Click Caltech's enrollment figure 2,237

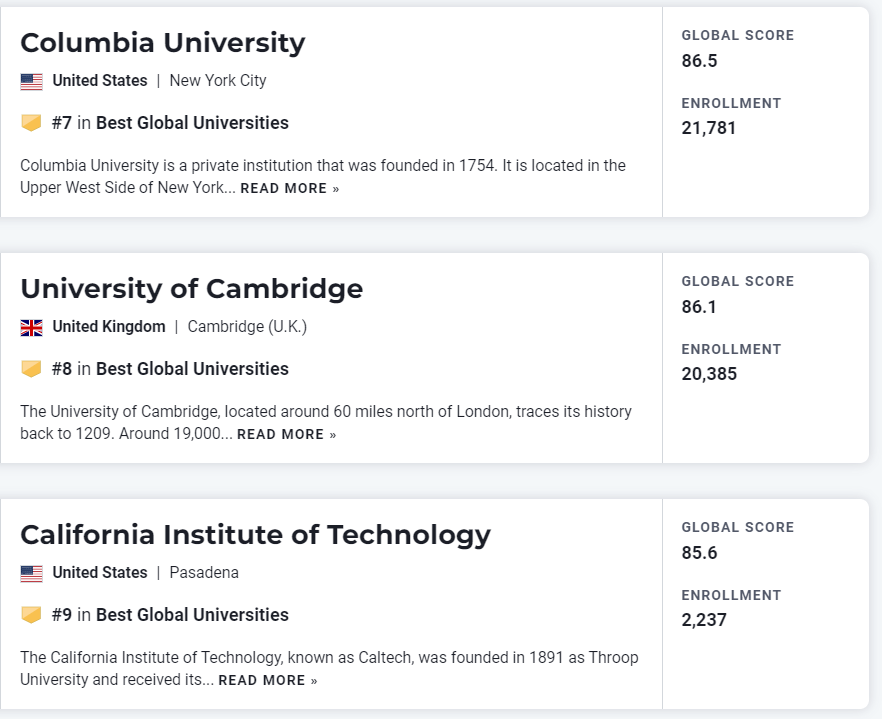point(704,620)
